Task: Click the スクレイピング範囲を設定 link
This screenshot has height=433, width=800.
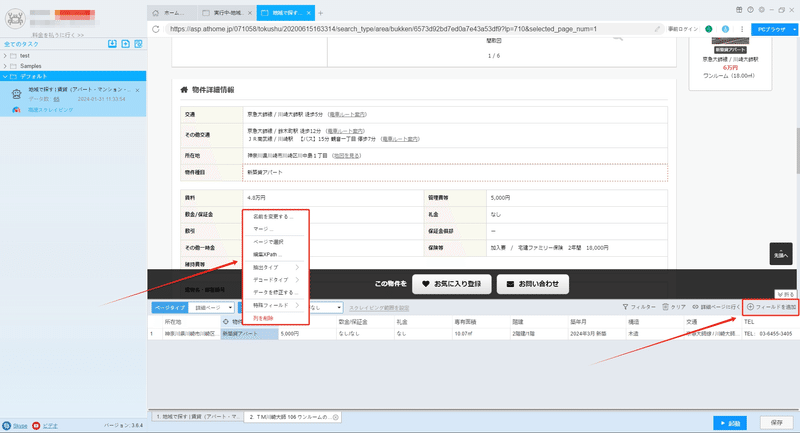Action: coord(379,308)
